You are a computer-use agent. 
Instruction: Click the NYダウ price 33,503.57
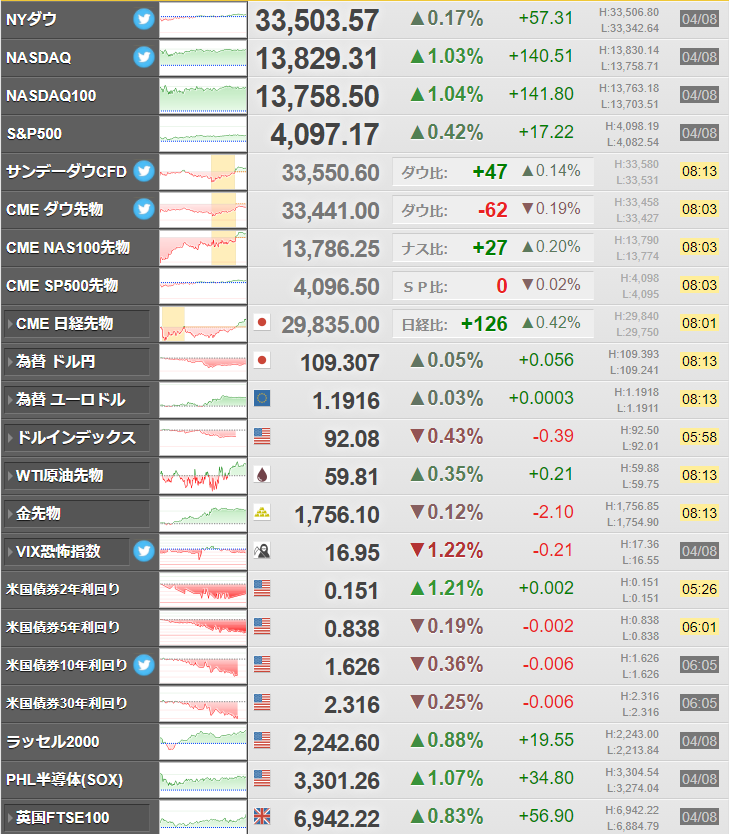click(317, 21)
